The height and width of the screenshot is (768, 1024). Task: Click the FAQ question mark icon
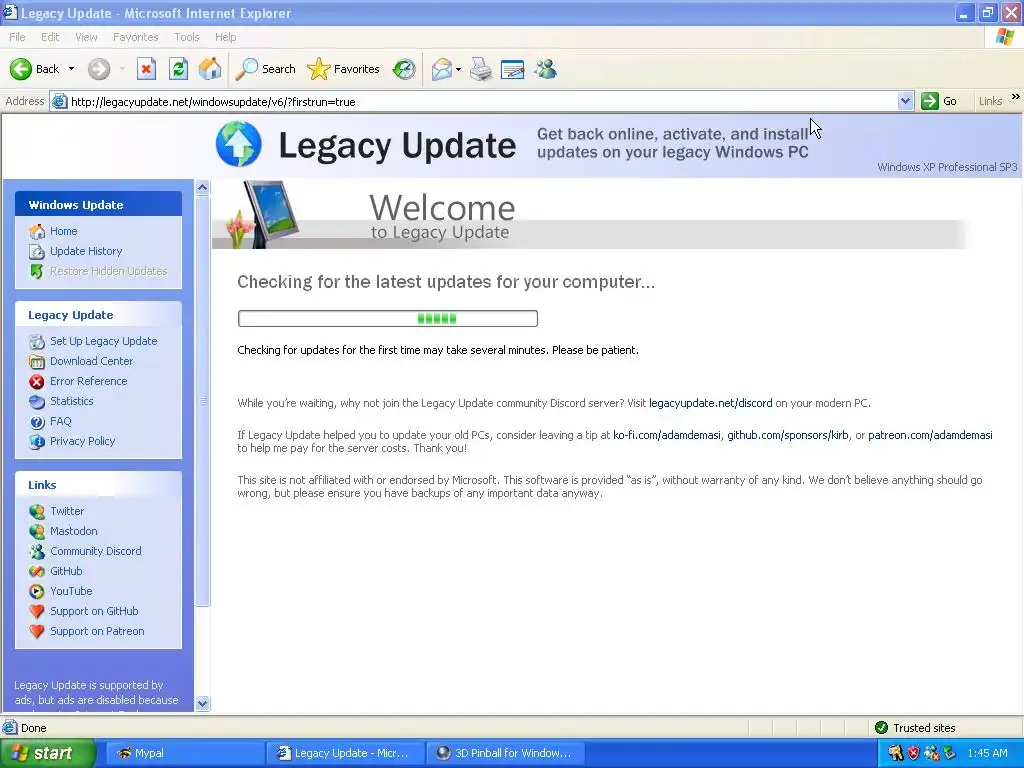[x=37, y=422]
